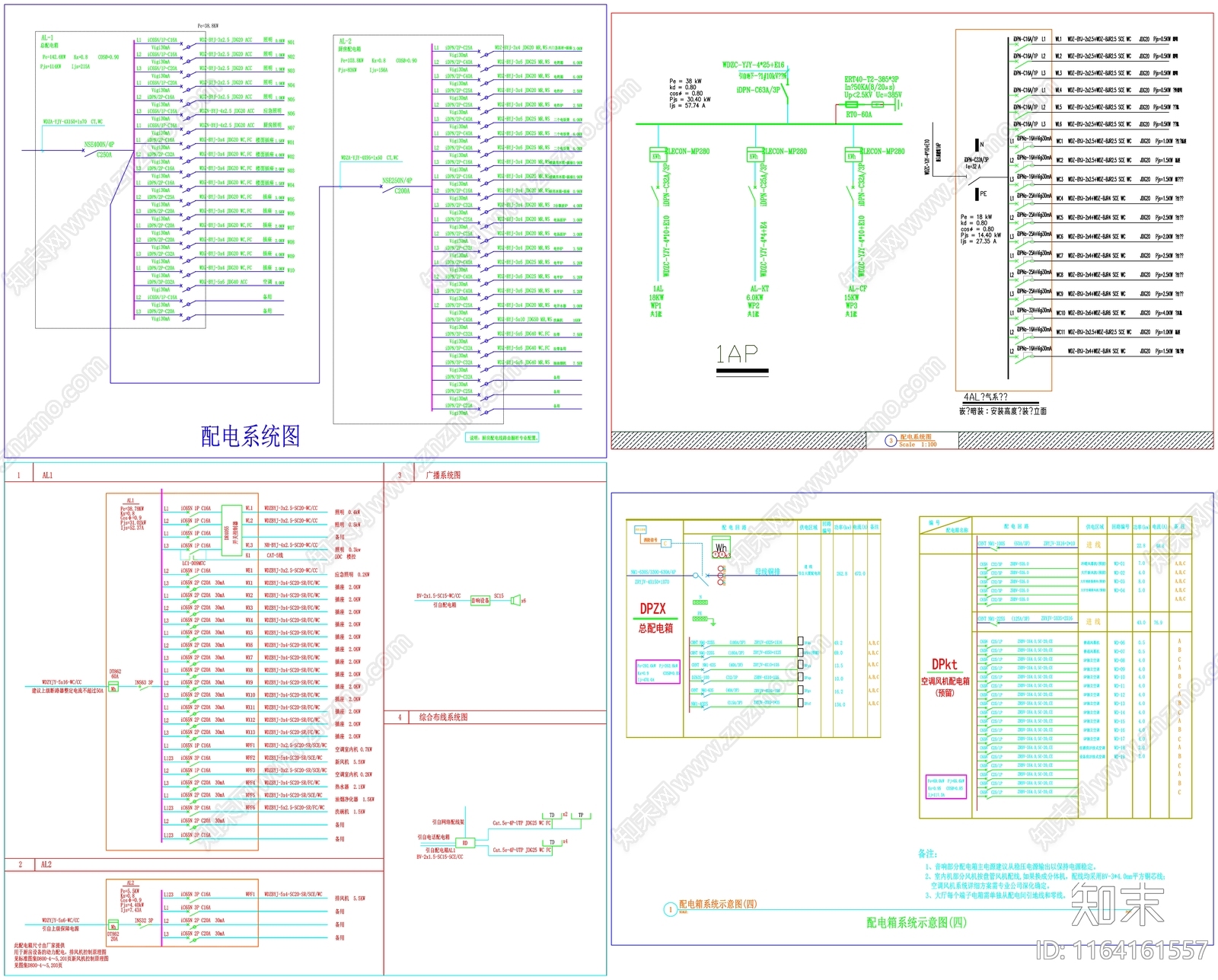
Task: Click the 'WL1' circuit label in 4AL panel
Action: (1058, 39)
